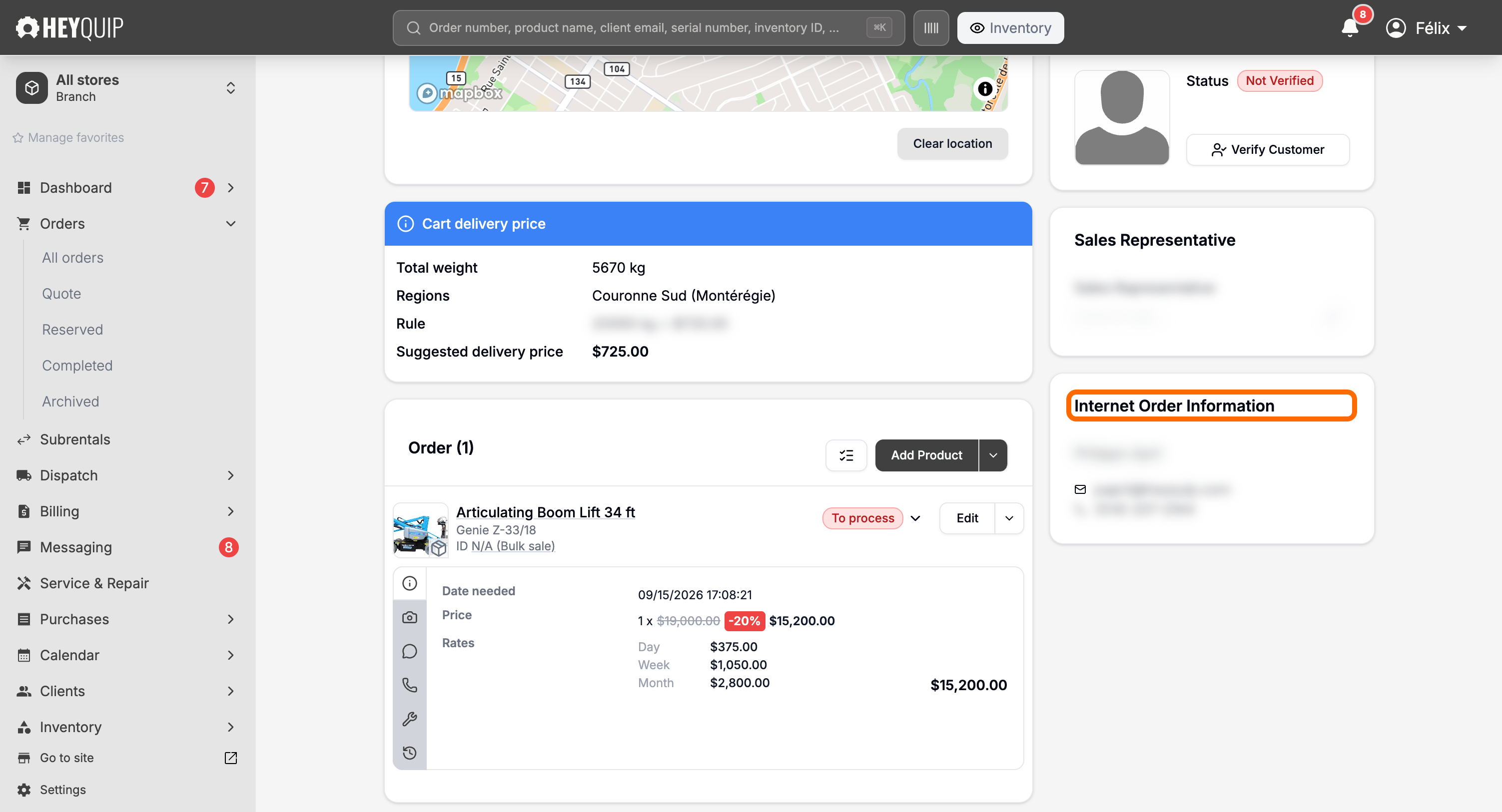Viewport: 1502px width, 812px height.
Task: Open the Quote orders list
Action: click(61, 293)
